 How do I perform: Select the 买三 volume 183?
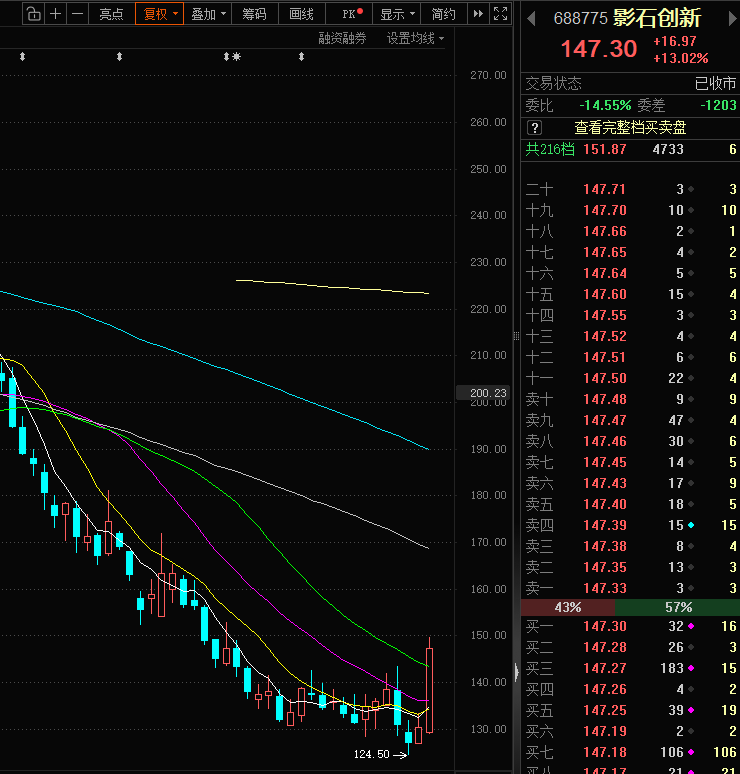(672, 668)
